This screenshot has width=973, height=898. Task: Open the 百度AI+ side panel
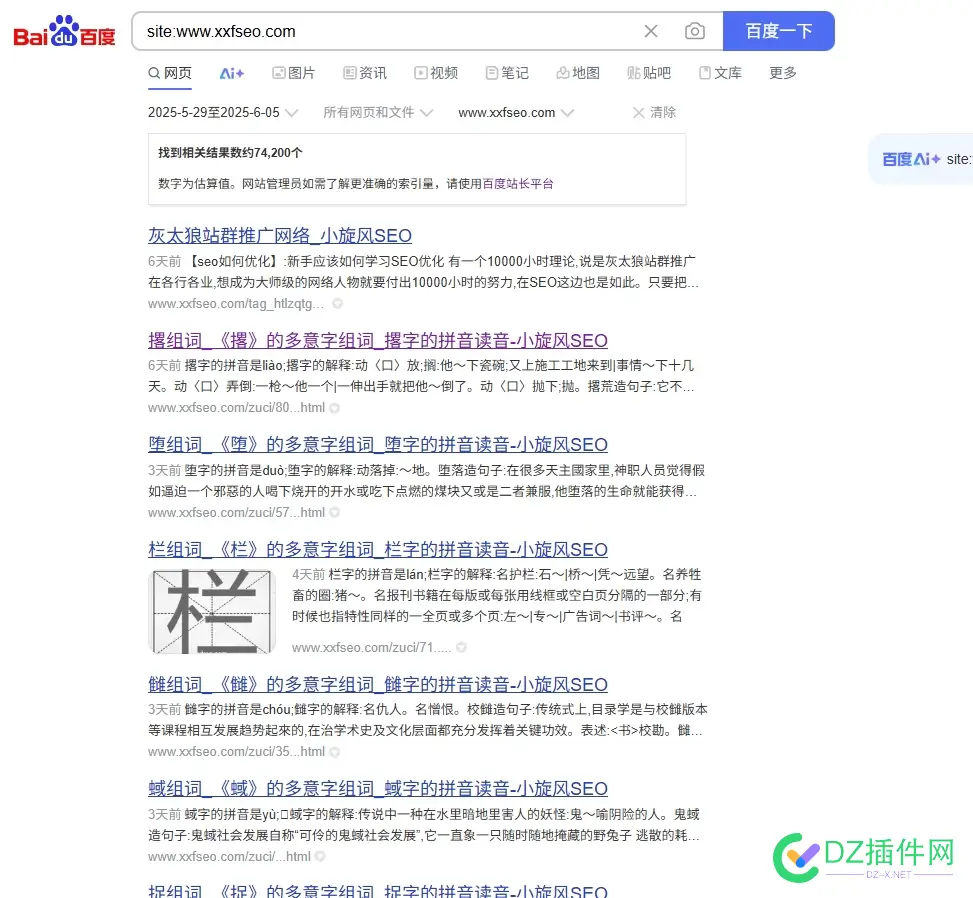(921, 159)
